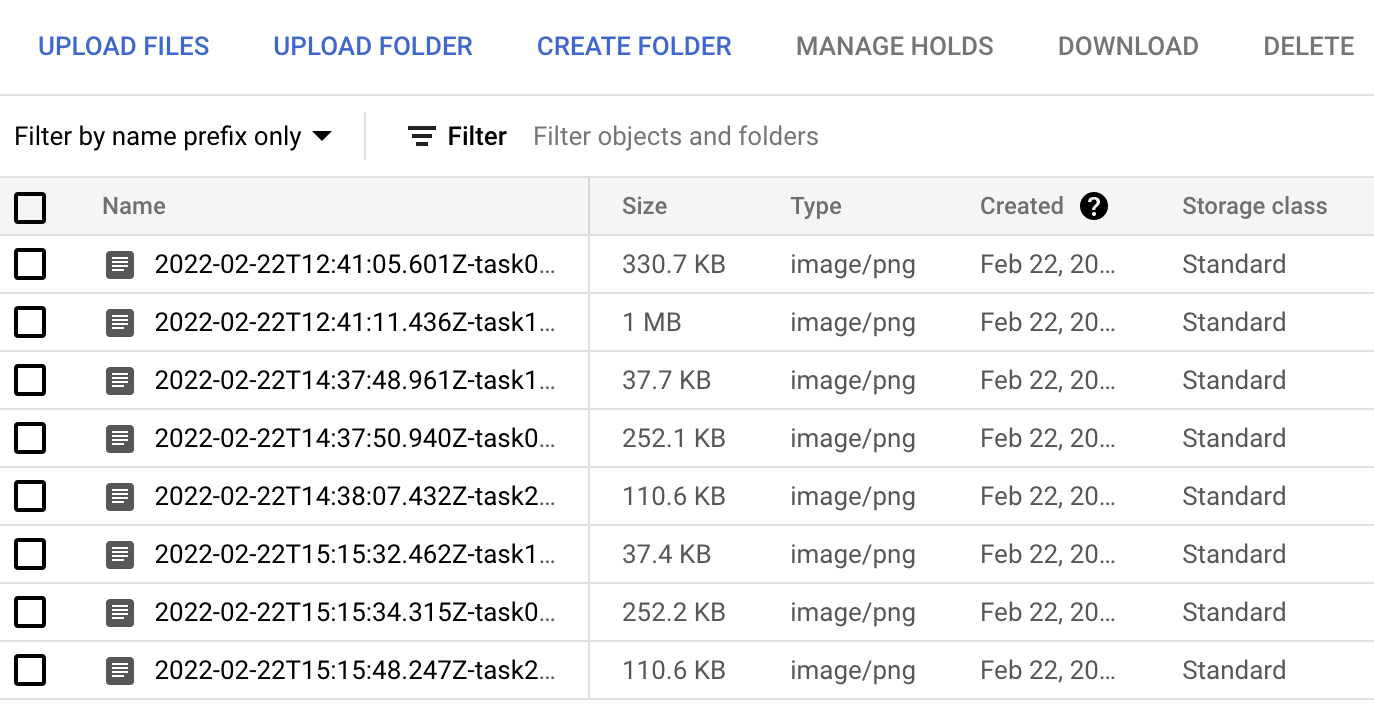This screenshot has width=1374, height=704.
Task: Select checkbox for 15:15:32.462Z-task1 row
Action: coord(30,555)
